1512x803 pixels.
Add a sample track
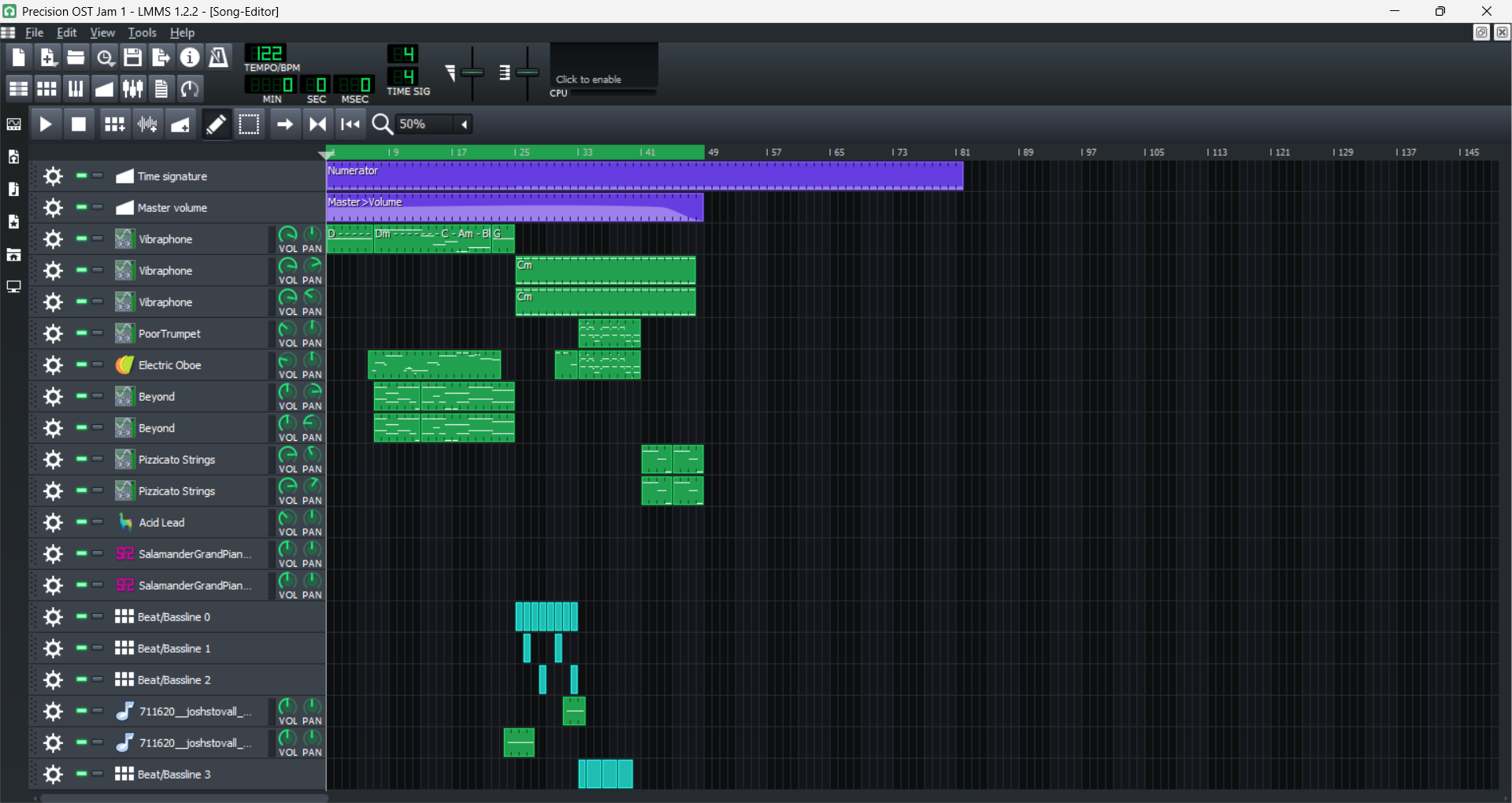click(148, 124)
